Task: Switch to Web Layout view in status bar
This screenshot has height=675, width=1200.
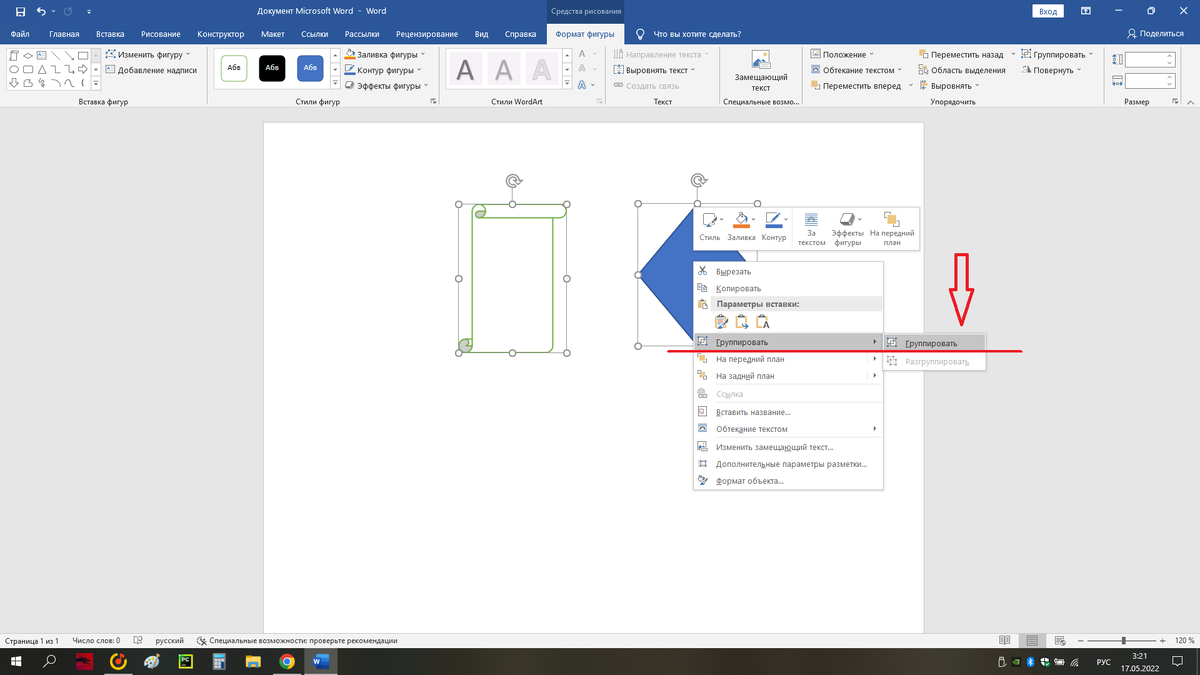Action: click(x=1059, y=640)
